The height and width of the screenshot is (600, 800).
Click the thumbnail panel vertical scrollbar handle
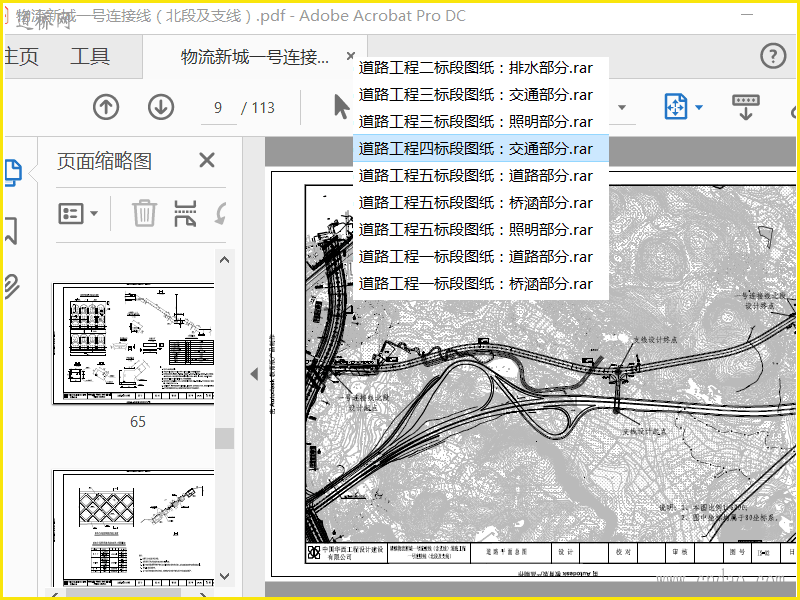point(225,438)
